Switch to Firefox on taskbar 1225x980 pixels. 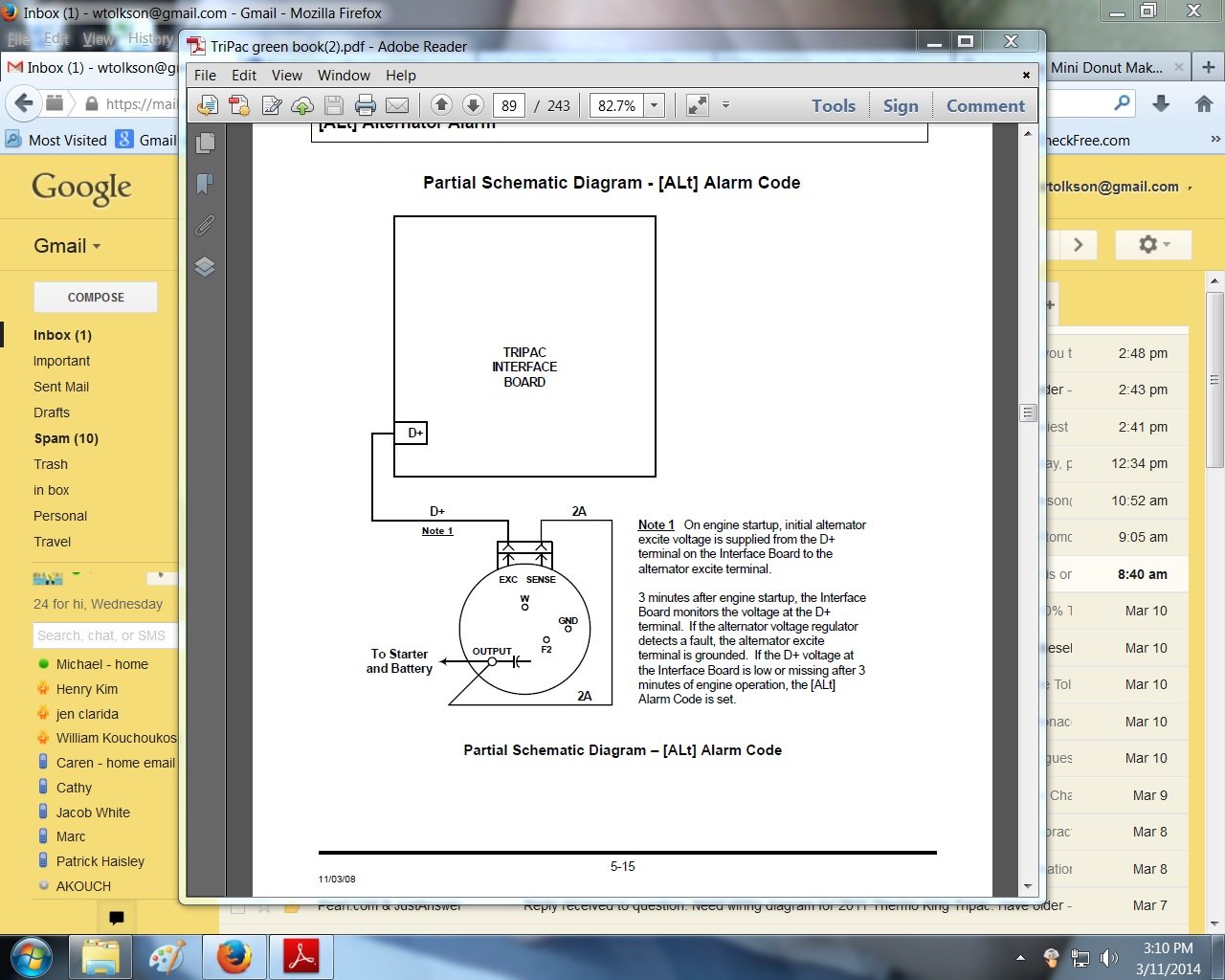coord(234,957)
